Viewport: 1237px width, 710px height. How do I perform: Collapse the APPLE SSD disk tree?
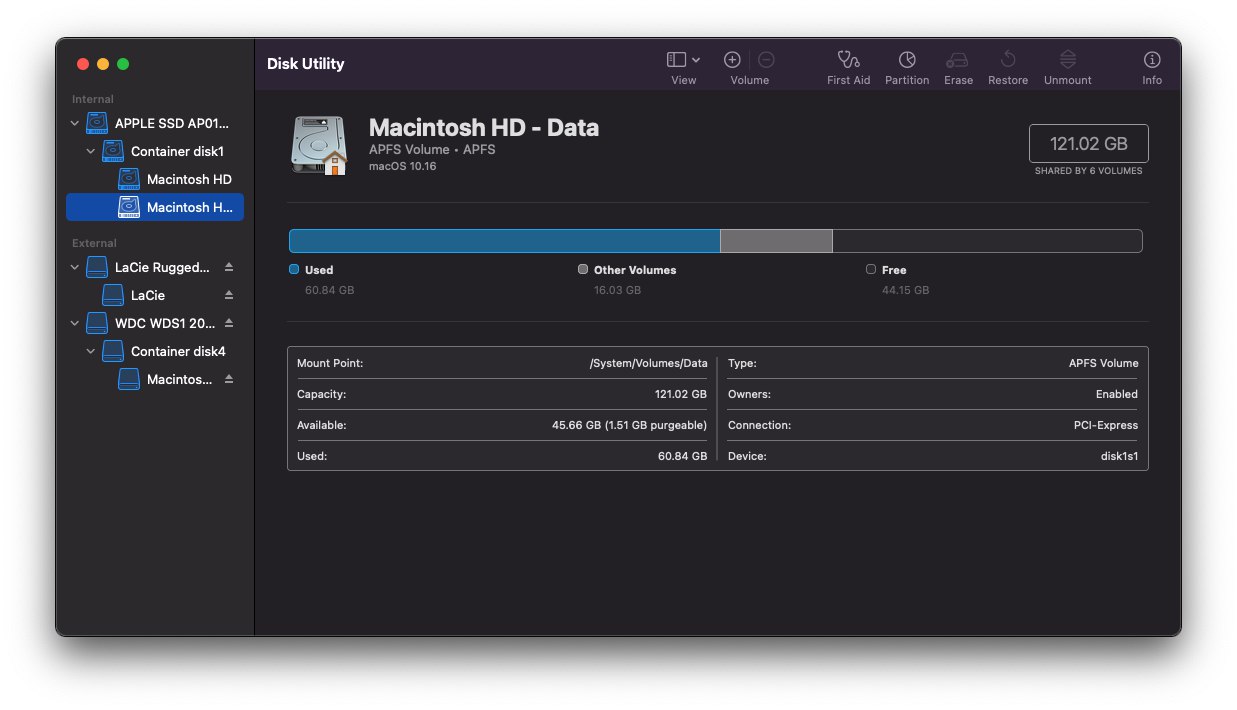click(x=75, y=124)
